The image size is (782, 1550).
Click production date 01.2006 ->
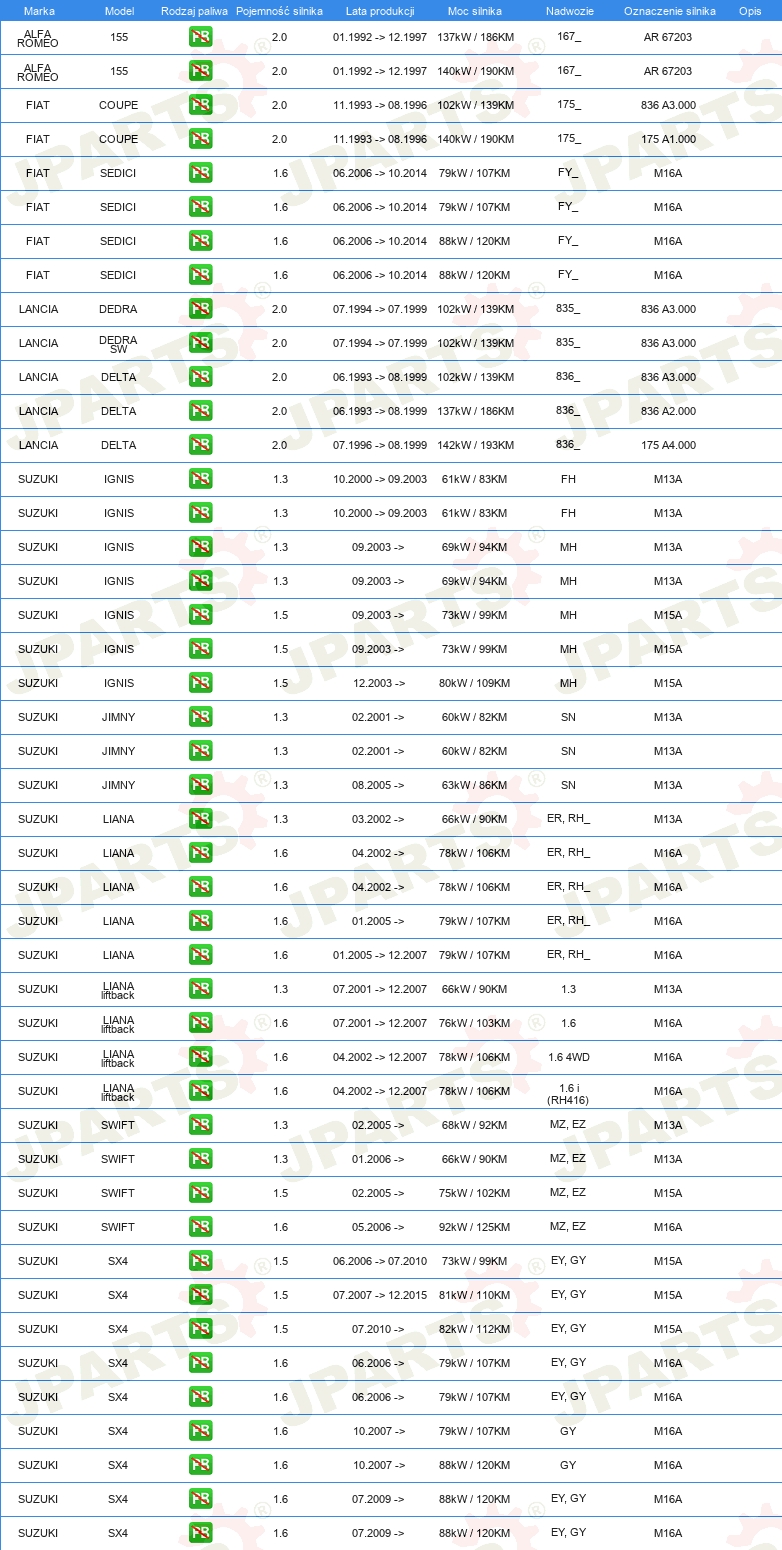tap(378, 1159)
